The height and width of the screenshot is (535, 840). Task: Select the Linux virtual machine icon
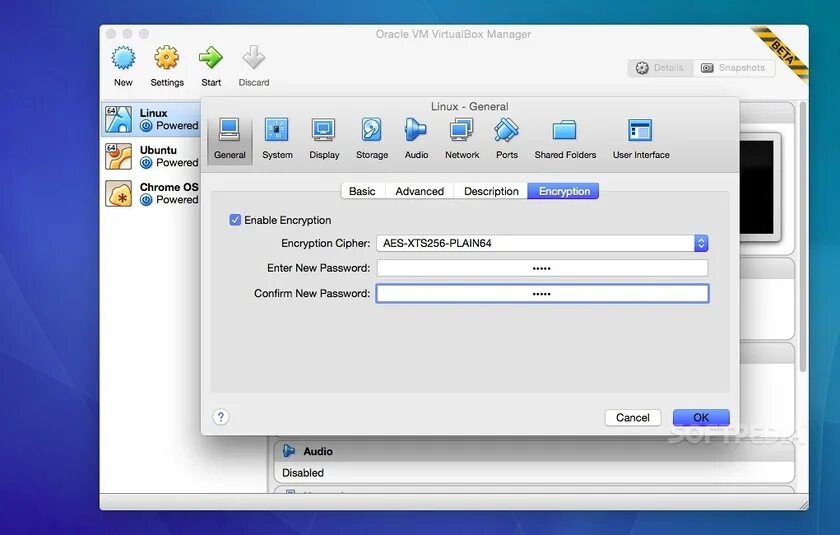tap(118, 119)
